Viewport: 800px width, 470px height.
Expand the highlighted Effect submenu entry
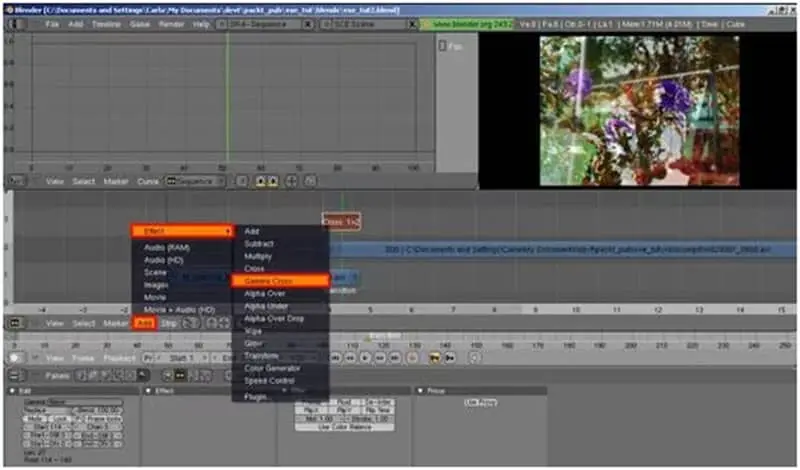pos(182,231)
